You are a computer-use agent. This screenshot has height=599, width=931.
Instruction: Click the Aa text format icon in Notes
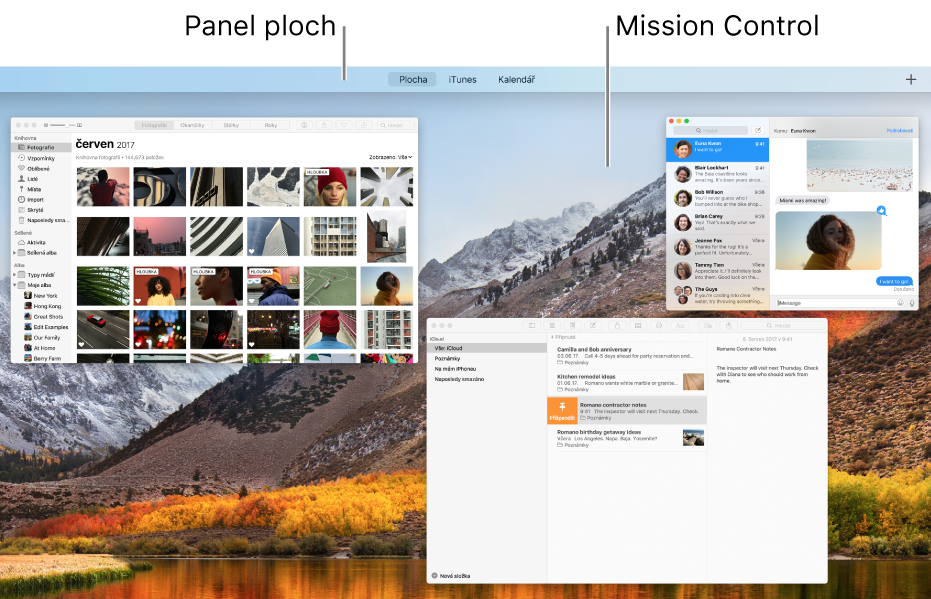(x=680, y=325)
